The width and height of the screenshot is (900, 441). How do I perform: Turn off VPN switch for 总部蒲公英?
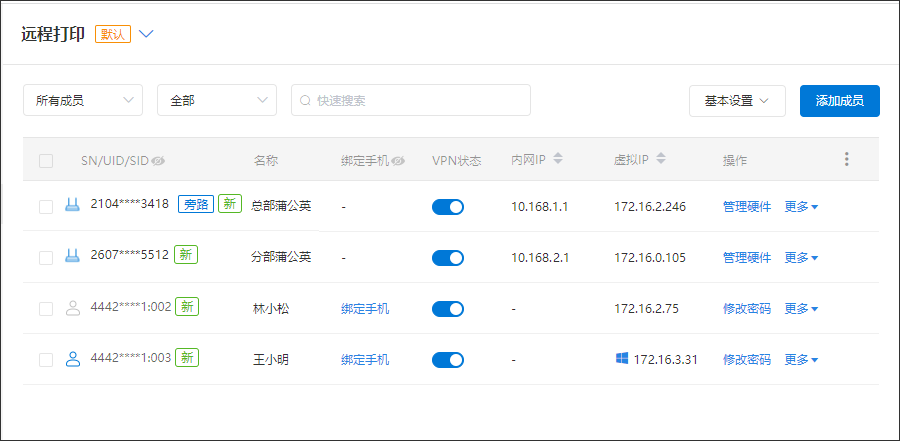coord(448,207)
